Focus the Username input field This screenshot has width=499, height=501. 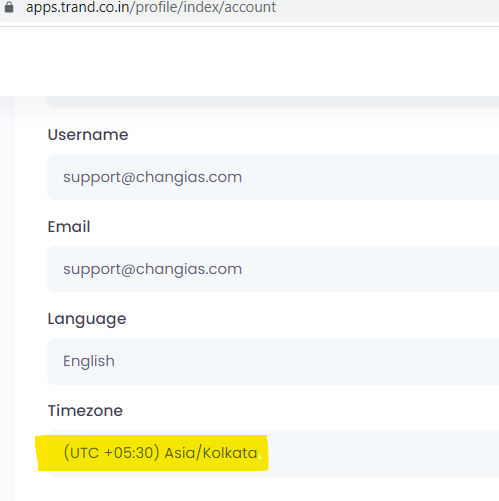click(x=273, y=177)
